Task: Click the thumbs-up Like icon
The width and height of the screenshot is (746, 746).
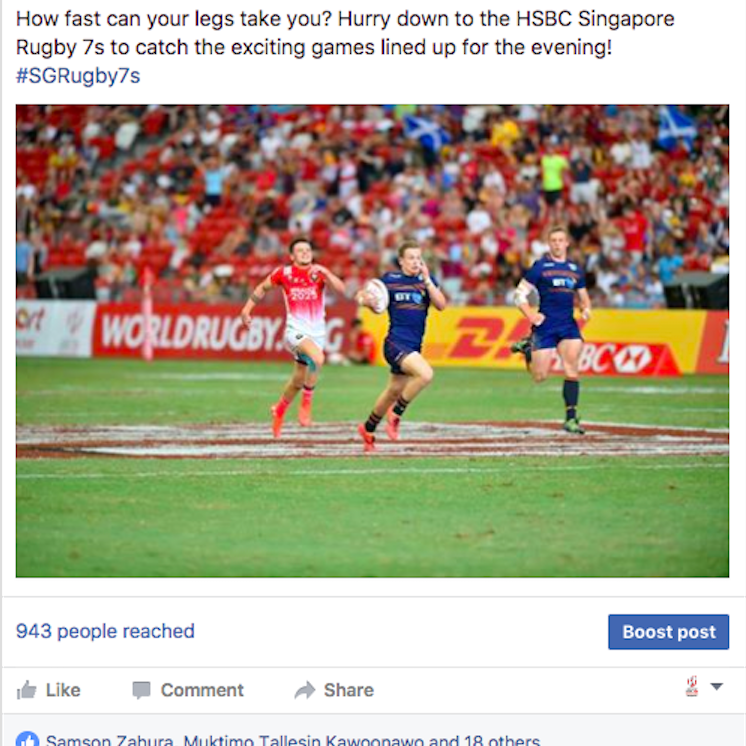Action: pos(27,690)
